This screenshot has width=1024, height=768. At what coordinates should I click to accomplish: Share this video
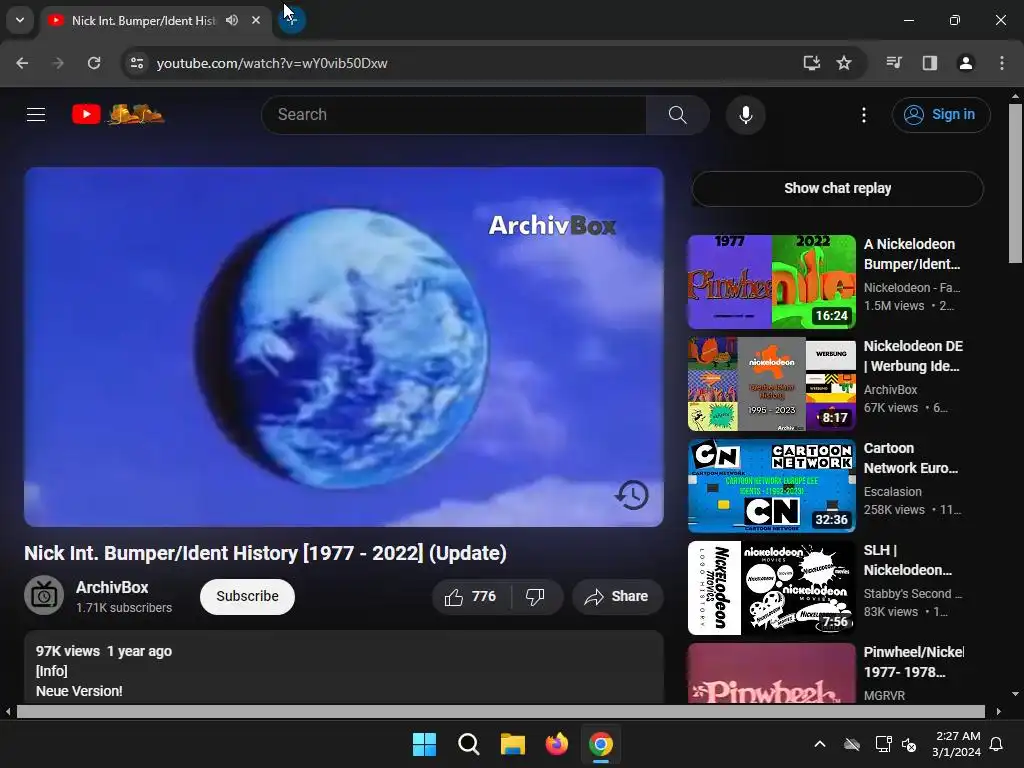point(617,596)
